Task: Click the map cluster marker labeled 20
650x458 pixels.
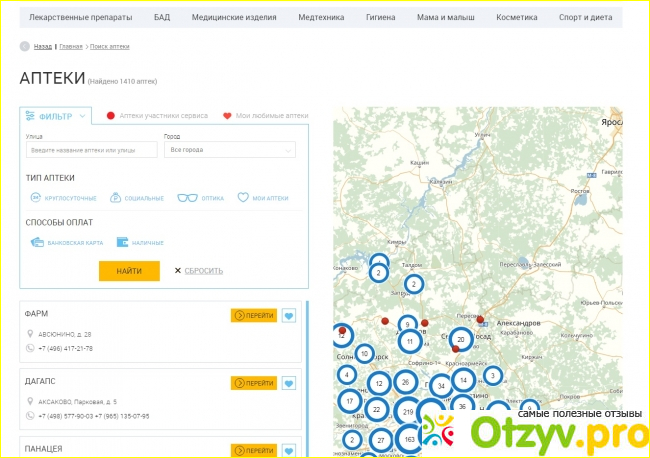Action: pos(460,339)
